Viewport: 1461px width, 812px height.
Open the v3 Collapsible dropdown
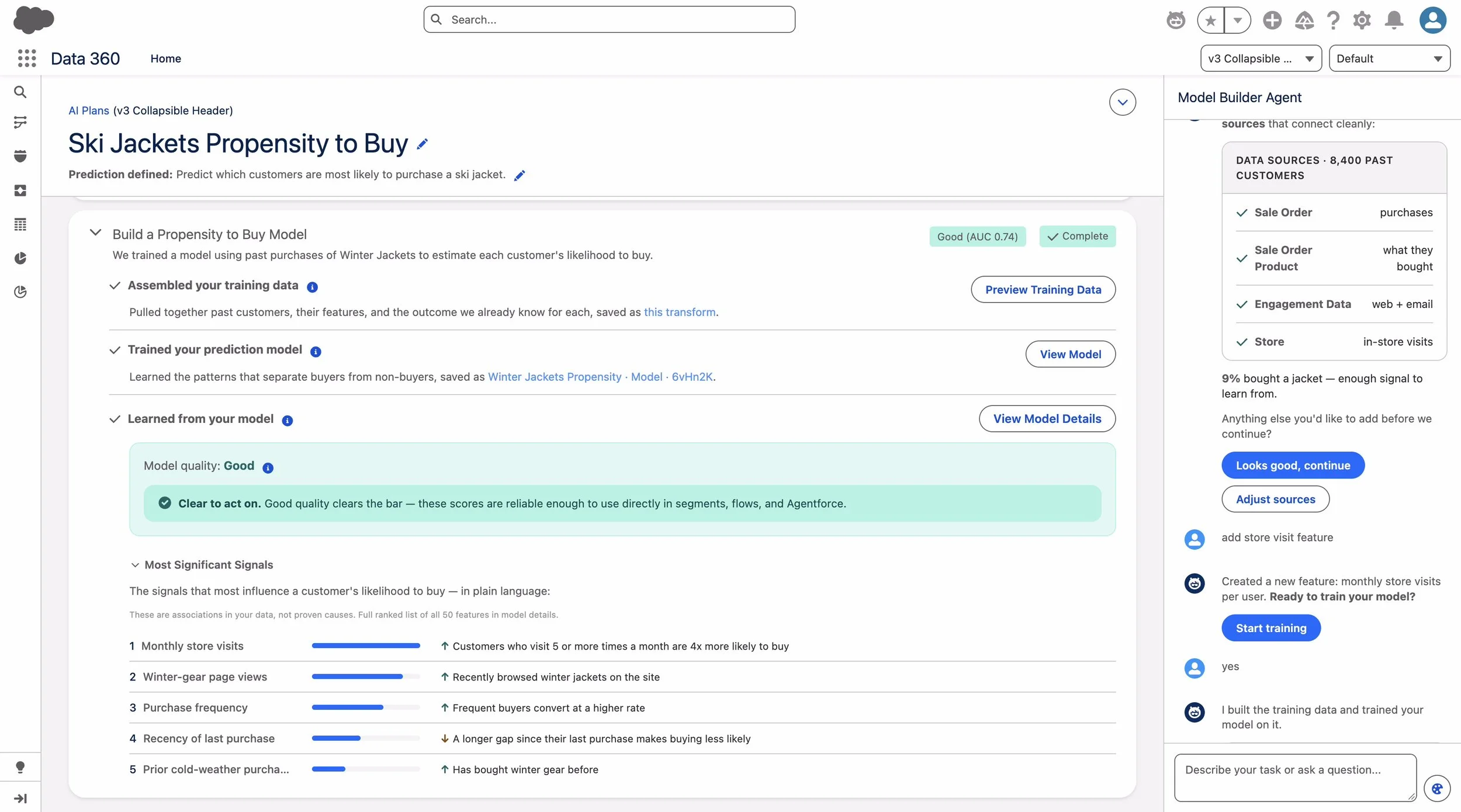1261,58
